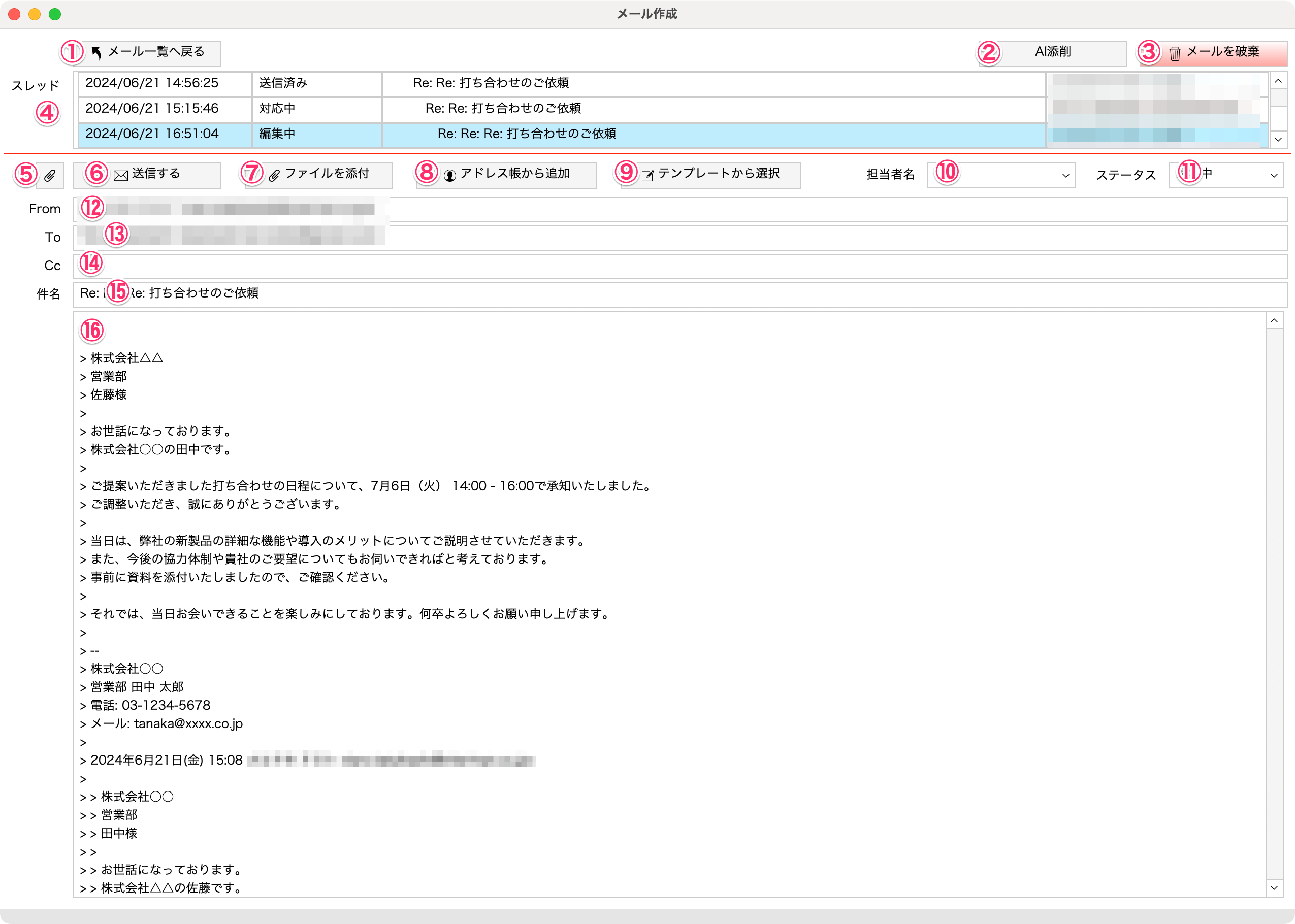Click the message body scroll-up arrow
1295x924 pixels.
pos(1275,321)
